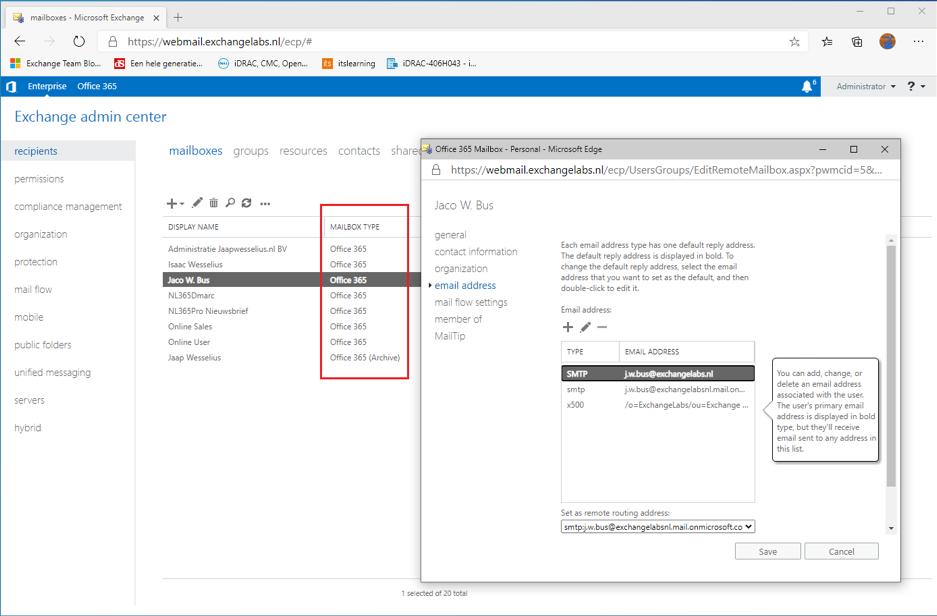Screen dimensions: 937x616
Task: Switch to the Office 365 tab
Action: [x=96, y=86]
